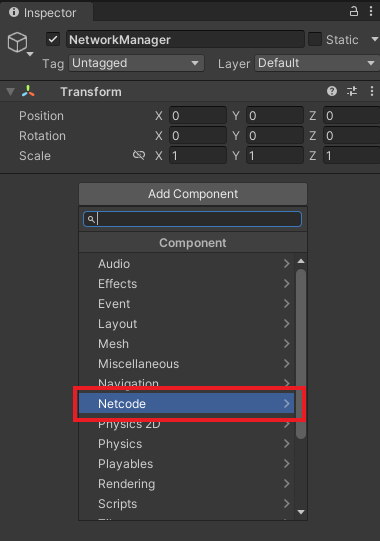Viewport: 380px width, 541px height.
Task: Open Transform component help reference
Action: (x=332, y=91)
